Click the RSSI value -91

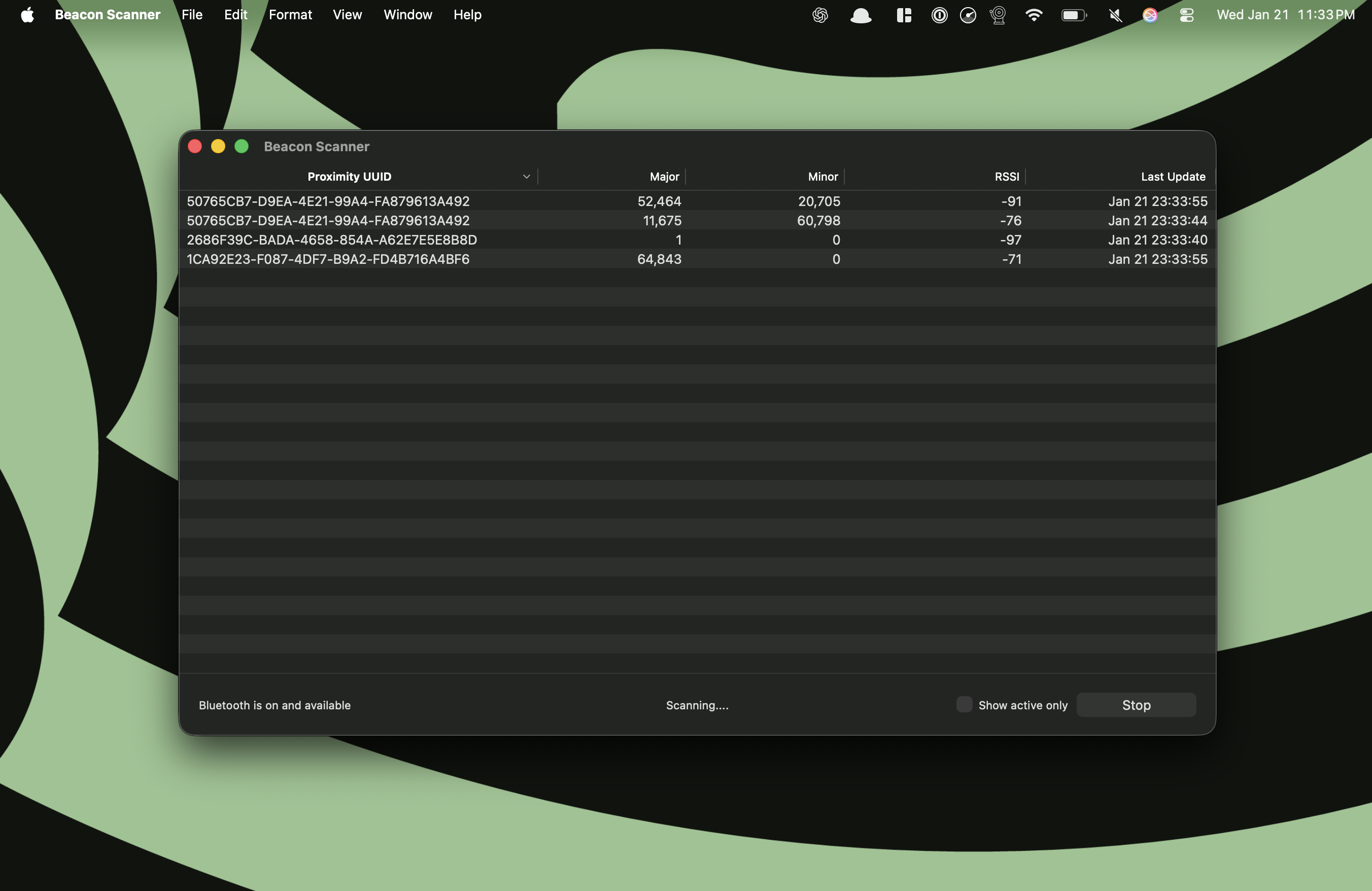pyautogui.click(x=1011, y=201)
